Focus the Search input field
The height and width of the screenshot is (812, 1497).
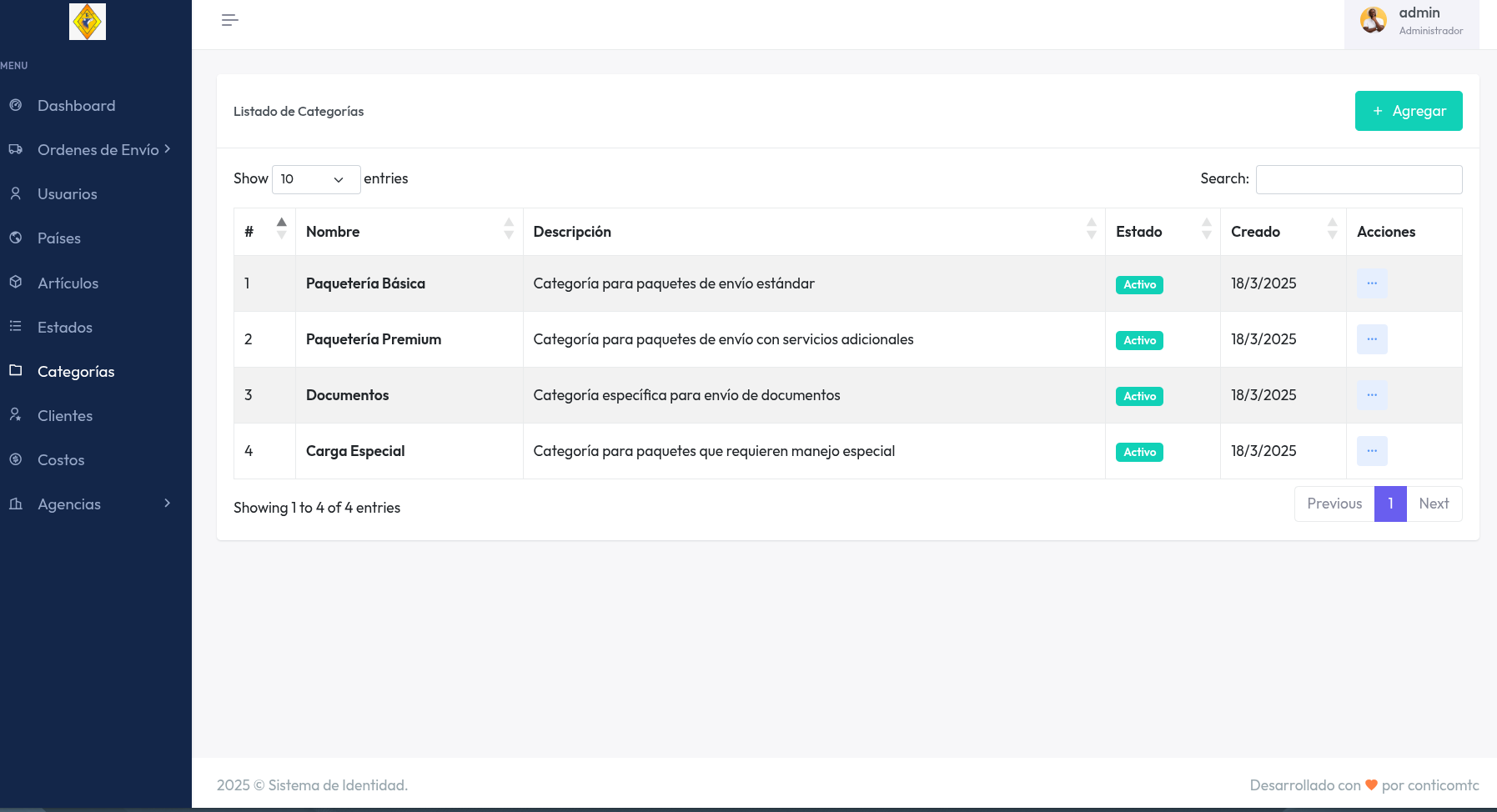[1358, 179]
